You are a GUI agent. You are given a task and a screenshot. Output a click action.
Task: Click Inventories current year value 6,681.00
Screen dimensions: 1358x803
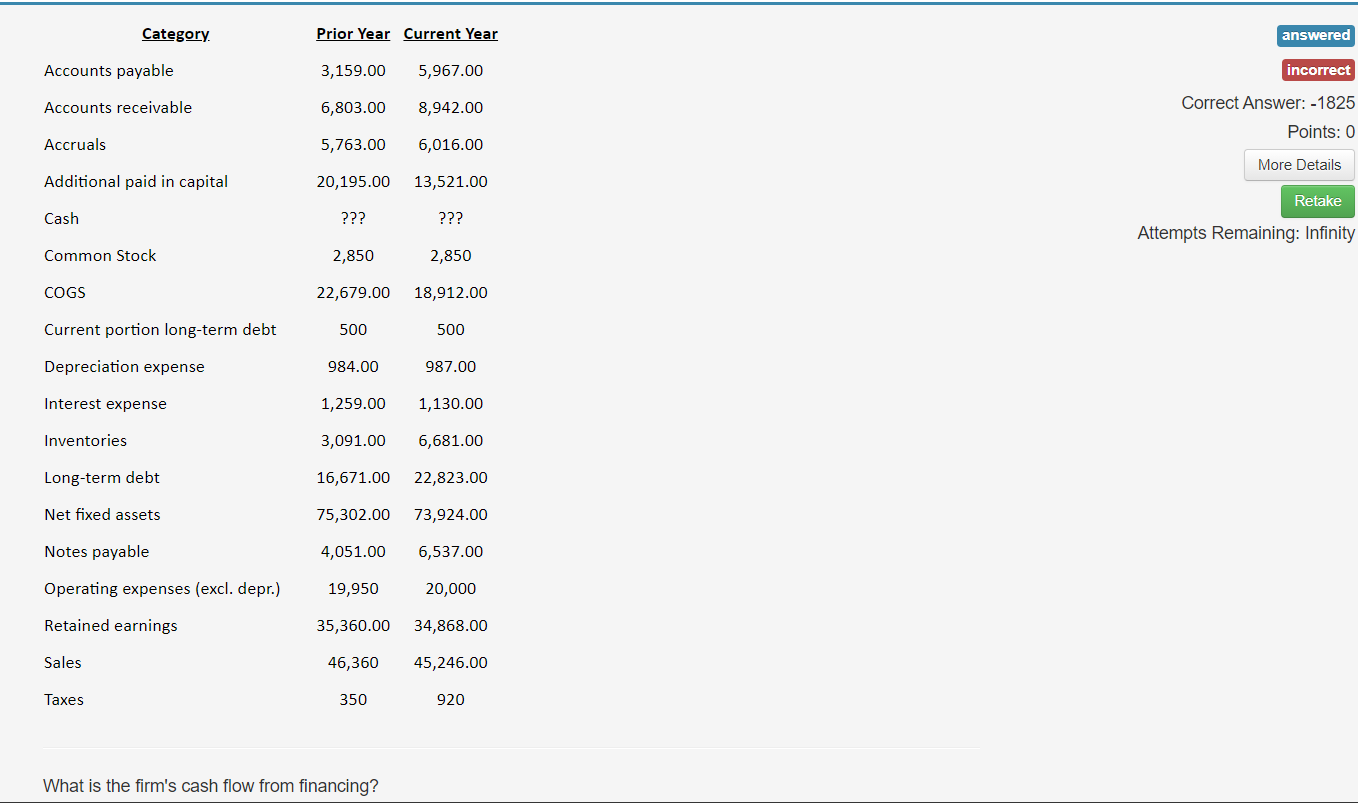click(x=451, y=441)
